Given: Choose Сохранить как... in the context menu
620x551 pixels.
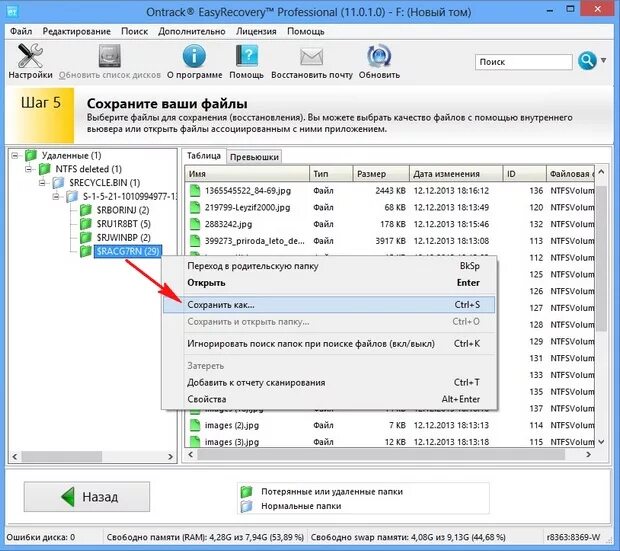Looking at the screenshot, I should click(329, 305).
